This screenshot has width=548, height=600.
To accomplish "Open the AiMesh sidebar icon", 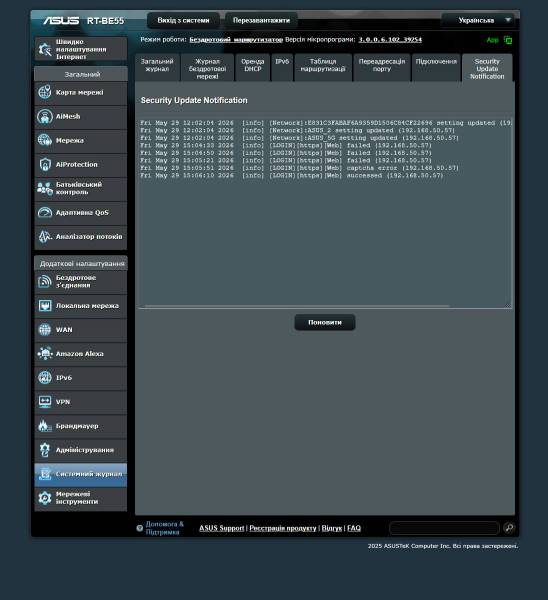I will pos(44,116).
